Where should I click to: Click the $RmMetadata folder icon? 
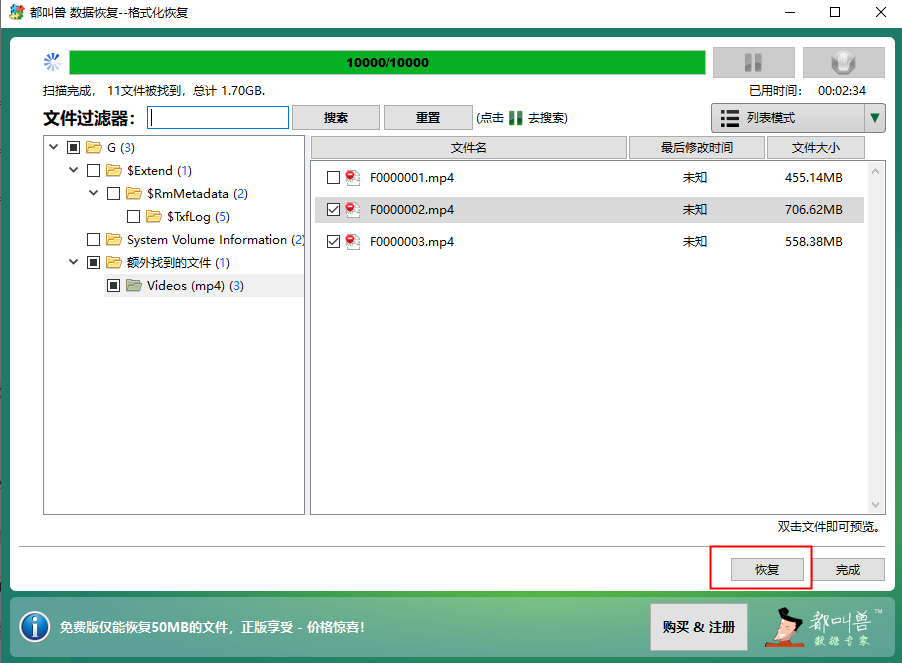(134, 194)
